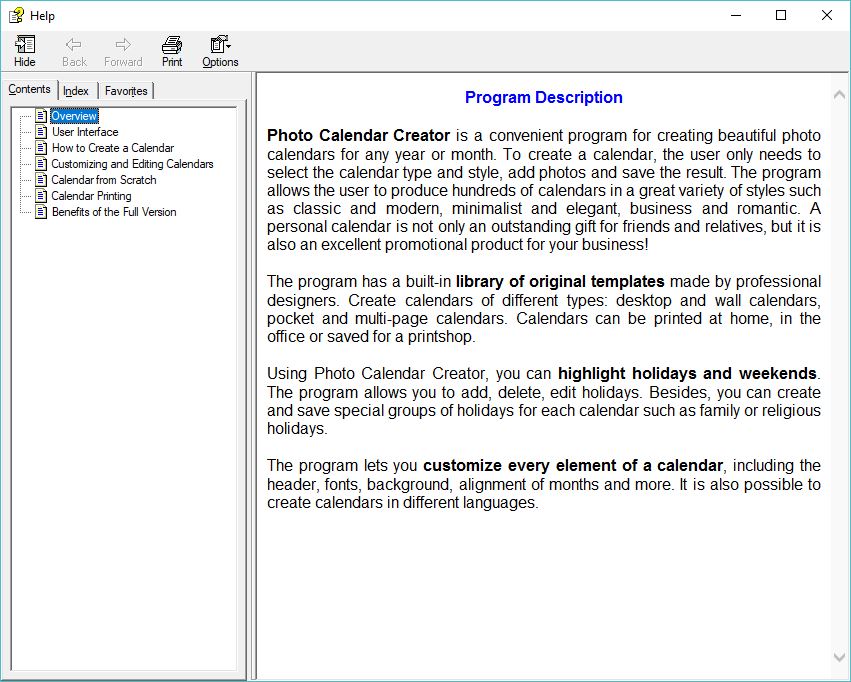Print the current help topic
Screen dimensions: 851x682
(x=172, y=52)
